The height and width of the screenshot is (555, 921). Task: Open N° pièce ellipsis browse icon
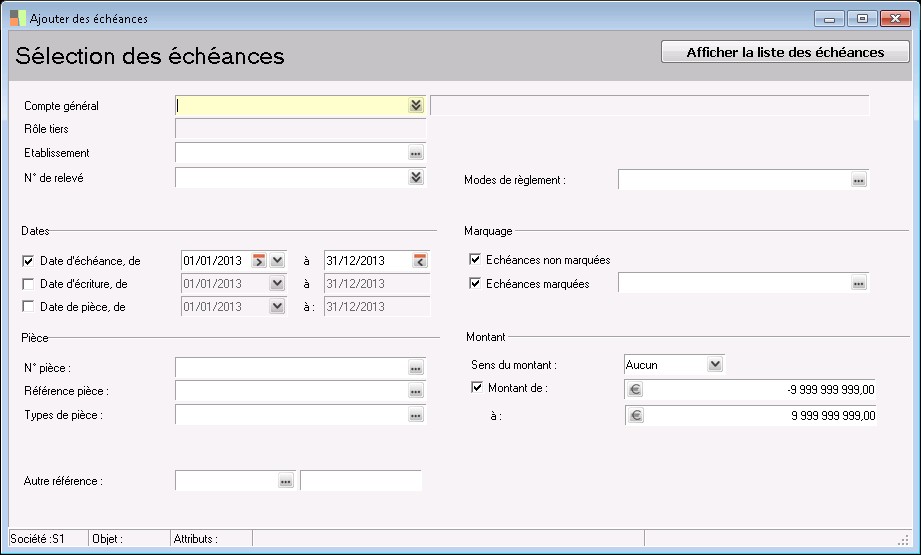click(x=416, y=368)
